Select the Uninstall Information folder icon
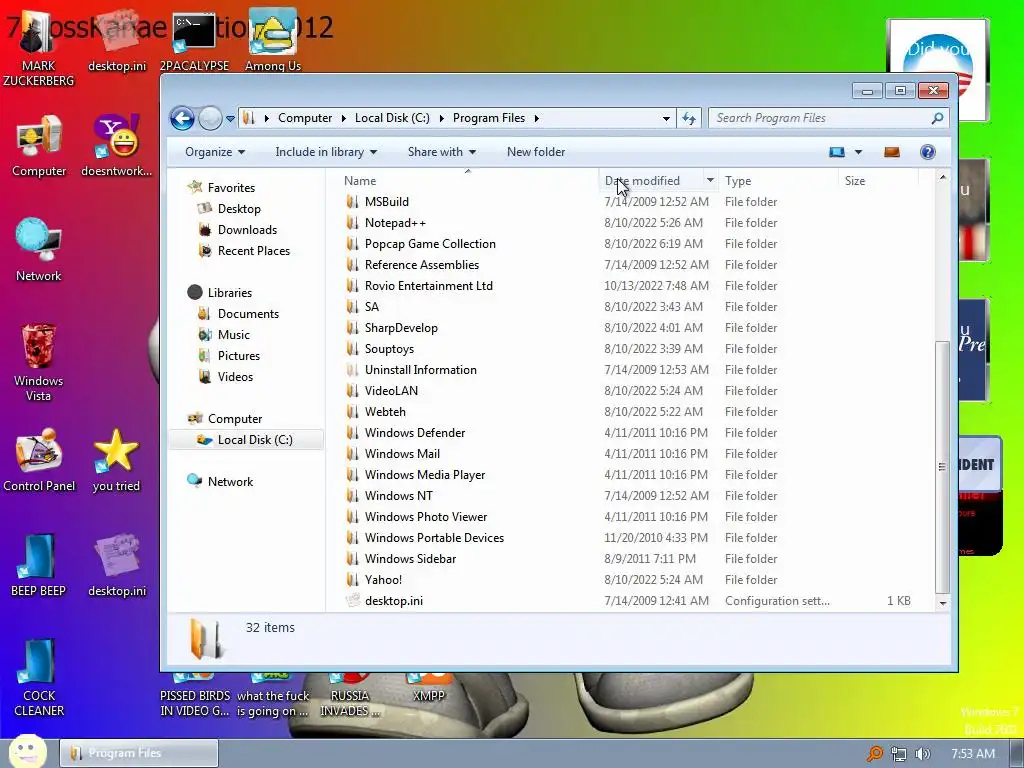1024x768 pixels. coord(353,370)
